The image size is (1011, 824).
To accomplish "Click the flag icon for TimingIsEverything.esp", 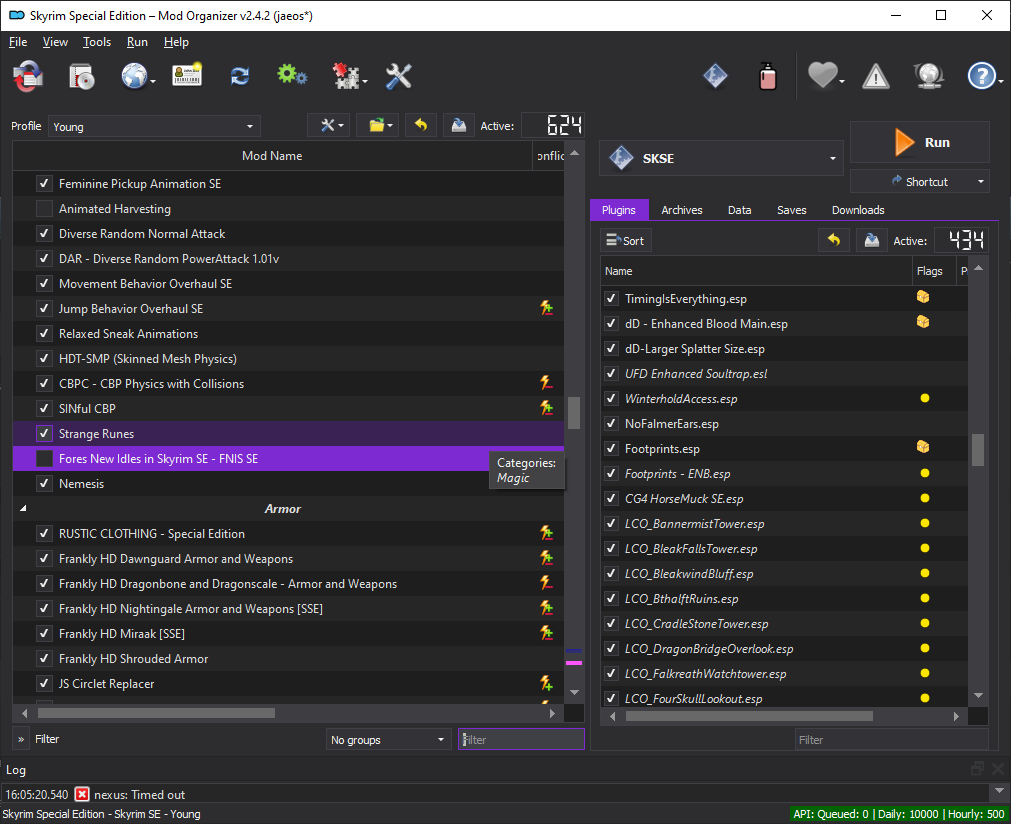I will (x=923, y=297).
